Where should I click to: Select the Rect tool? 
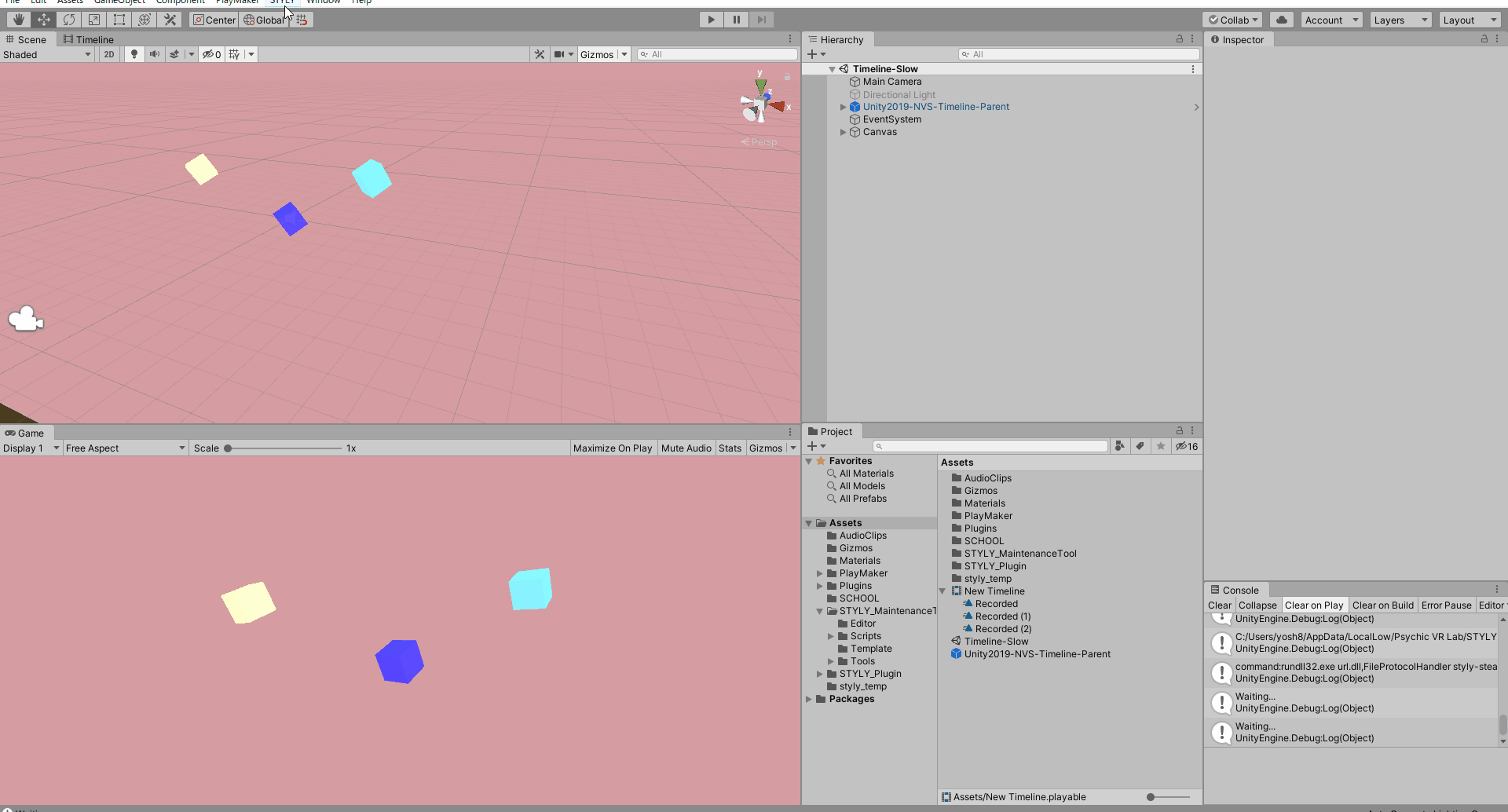coord(119,20)
